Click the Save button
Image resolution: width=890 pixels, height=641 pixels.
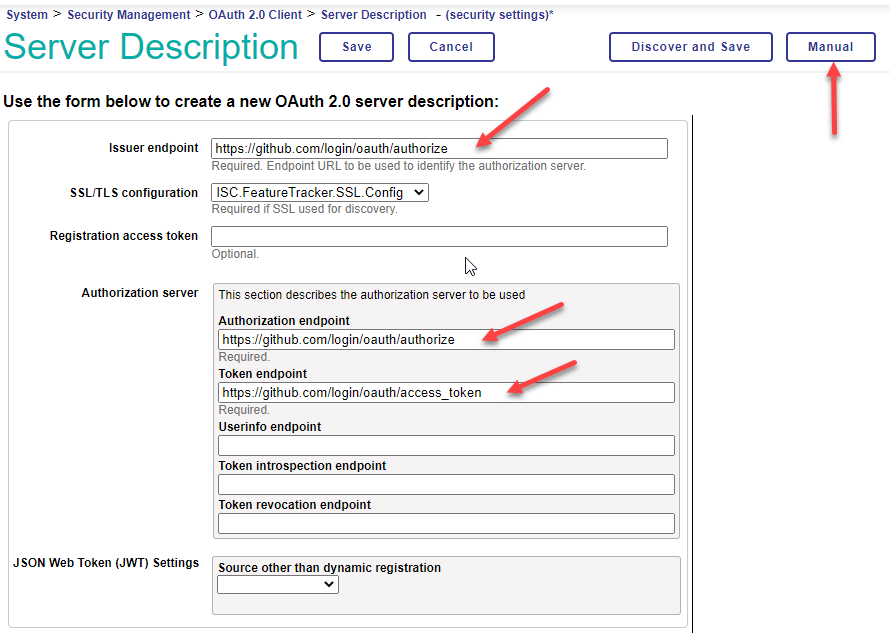point(356,47)
